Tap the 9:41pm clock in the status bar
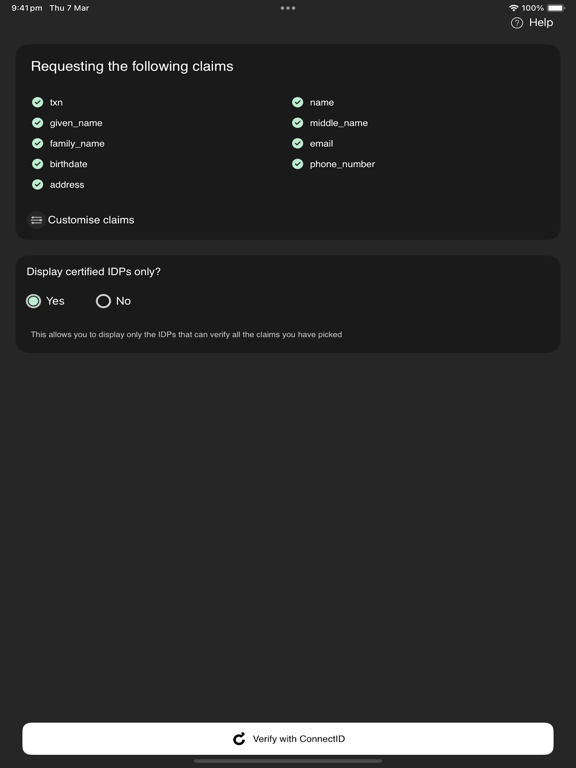The image size is (576, 768). point(26,8)
